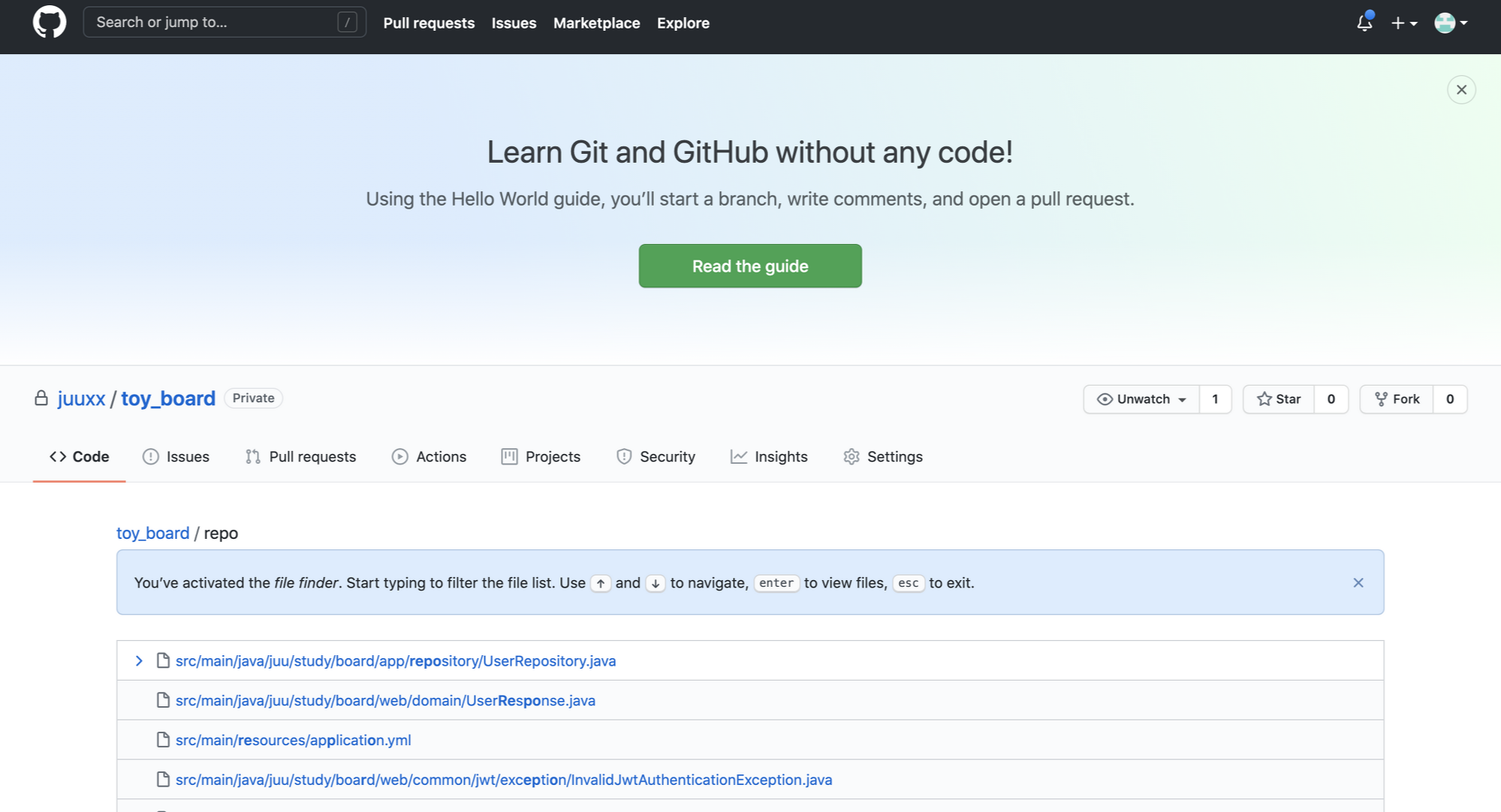Click the file icon beside application.yml
This screenshot has height=812, width=1501.
click(x=163, y=740)
